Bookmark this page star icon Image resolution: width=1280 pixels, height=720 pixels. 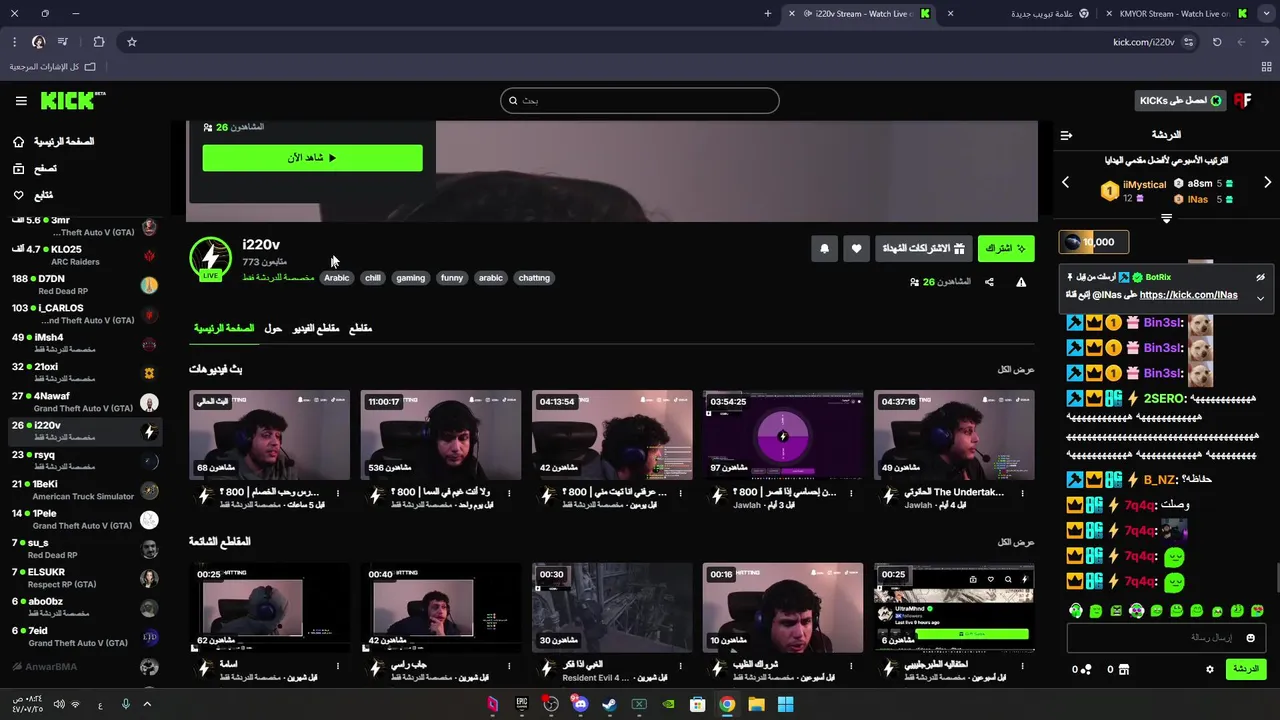point(131,42)
